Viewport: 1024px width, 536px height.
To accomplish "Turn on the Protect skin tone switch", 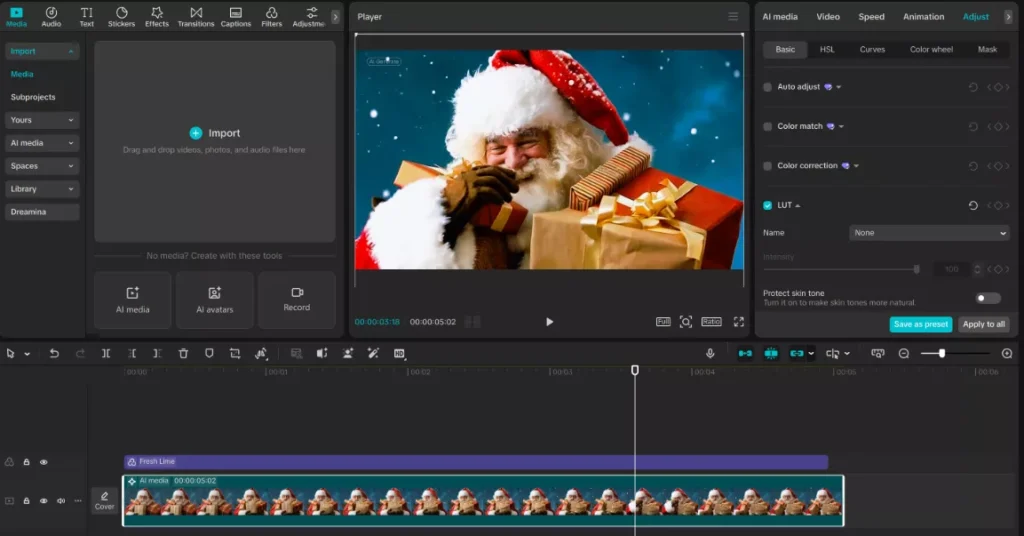I will tap(987, 298).
